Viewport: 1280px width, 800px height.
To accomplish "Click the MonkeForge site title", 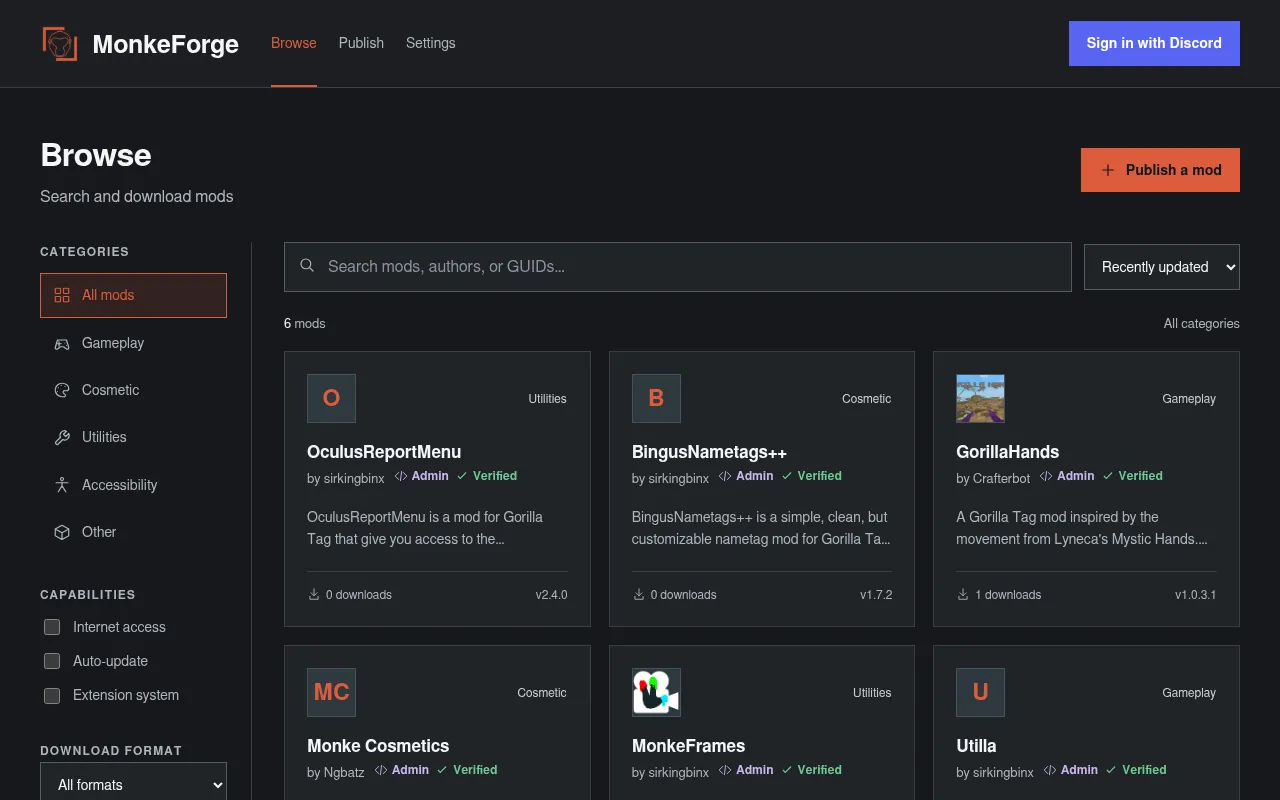I will tap(166, 44).
